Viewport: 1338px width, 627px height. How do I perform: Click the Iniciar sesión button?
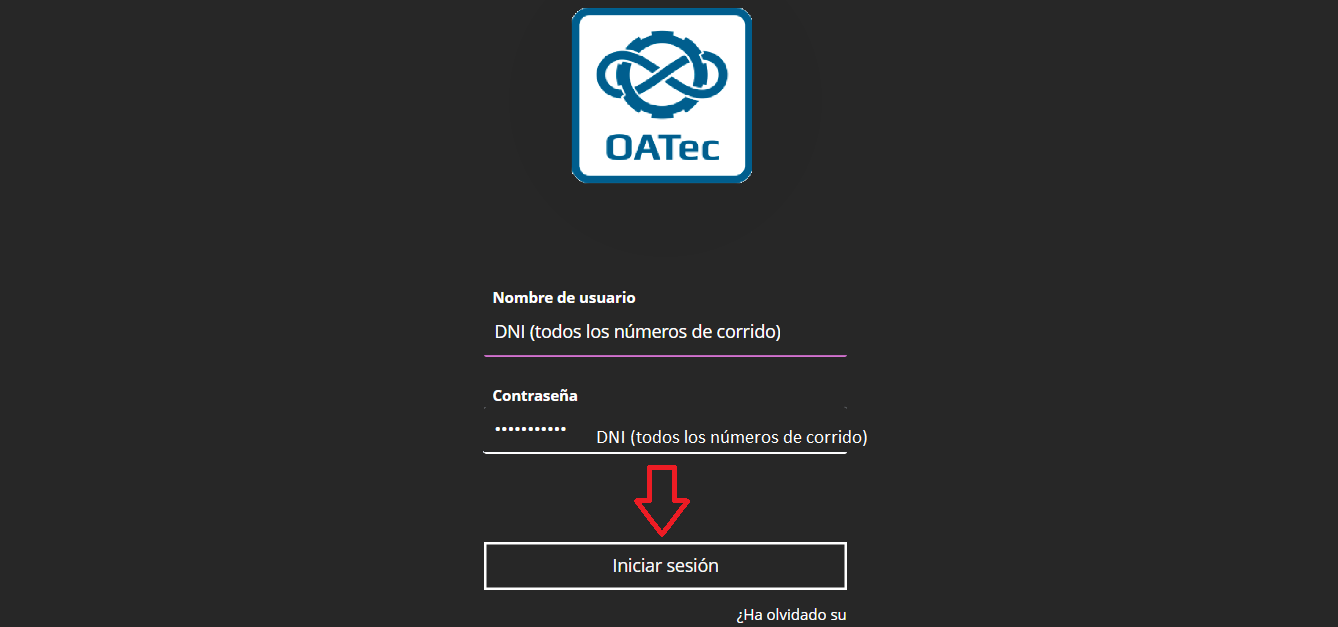pyautogui.click(x=665, y=566)
